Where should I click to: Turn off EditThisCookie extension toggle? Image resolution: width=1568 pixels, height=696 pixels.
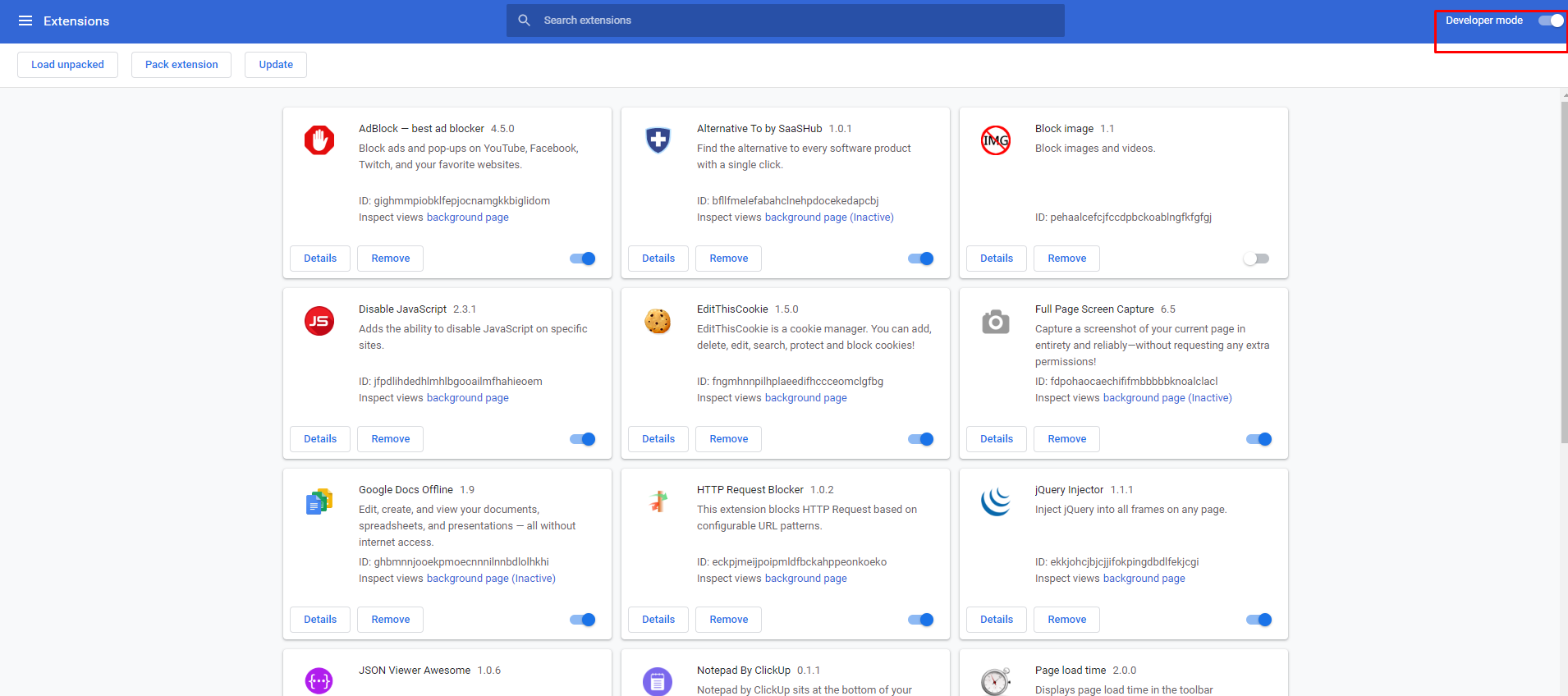tap(921, 439)
